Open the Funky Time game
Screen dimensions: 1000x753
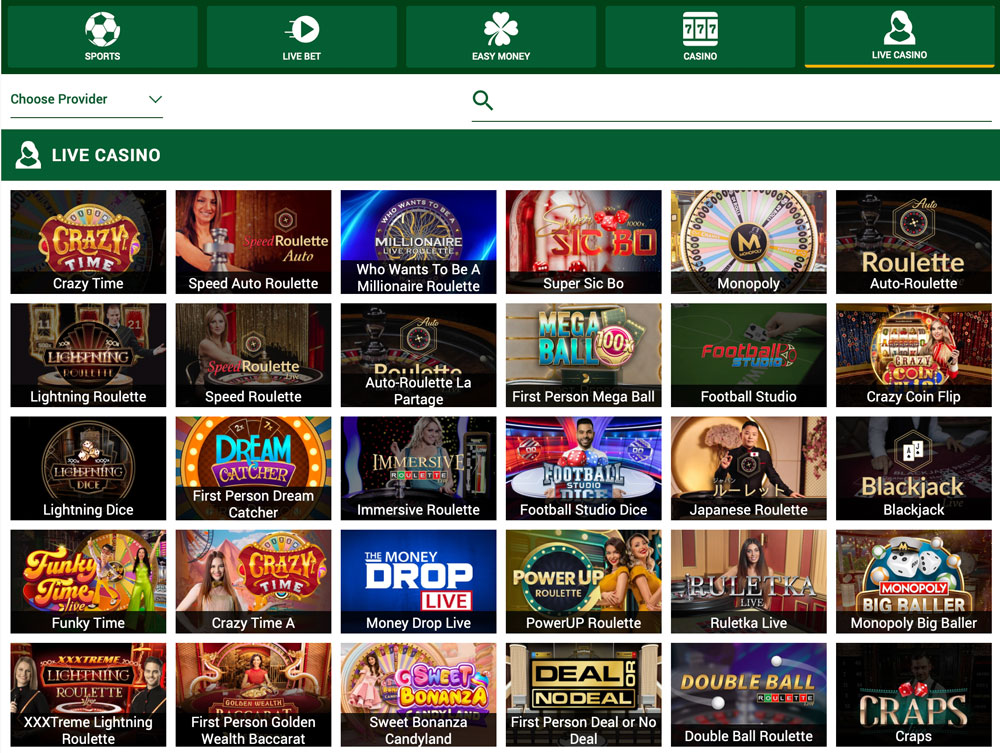tap(88, 581)
